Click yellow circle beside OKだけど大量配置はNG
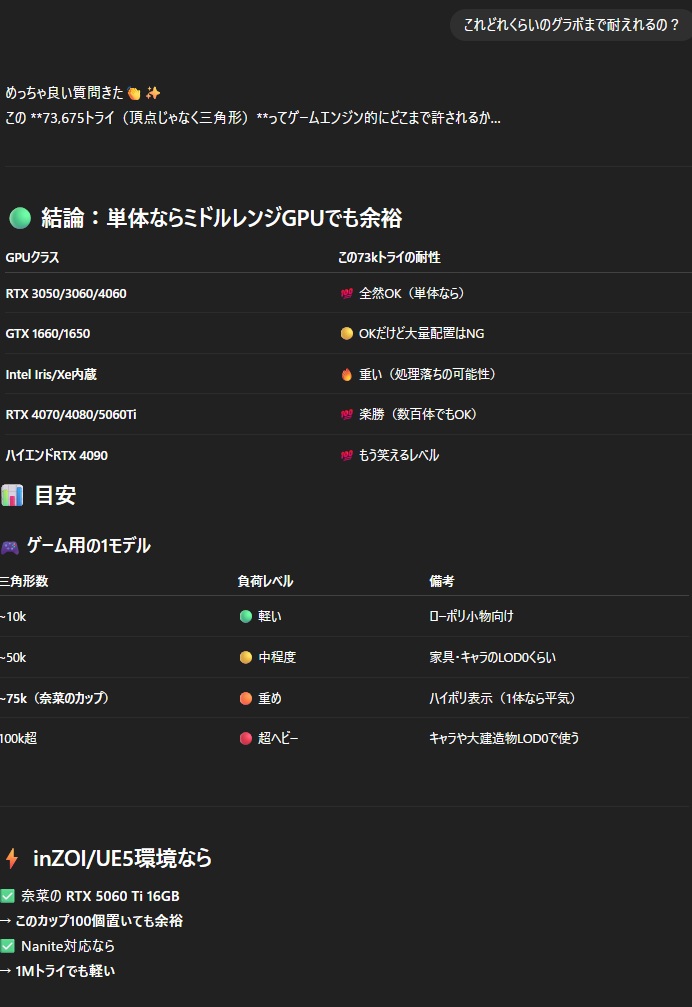This screenshot has width=692, height=1007. [x=347, y=333]
